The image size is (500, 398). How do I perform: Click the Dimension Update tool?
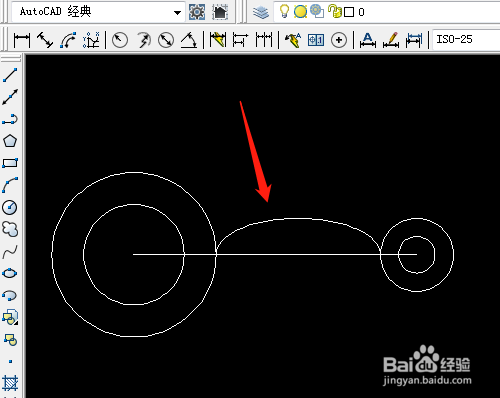(x=414, y=40)
